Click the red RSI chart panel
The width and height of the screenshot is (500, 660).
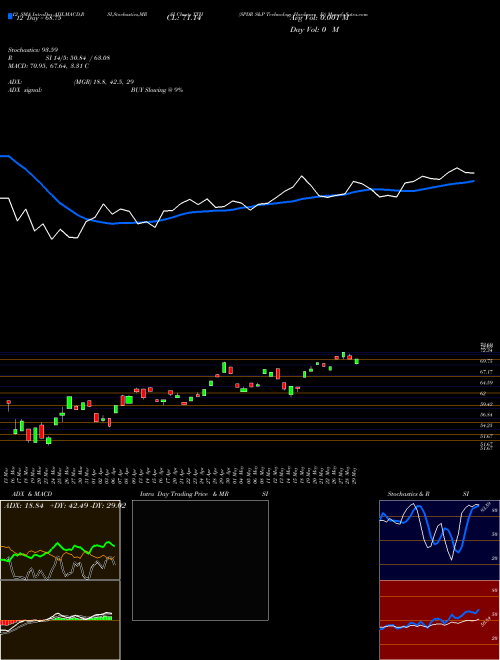pos(439,620)
